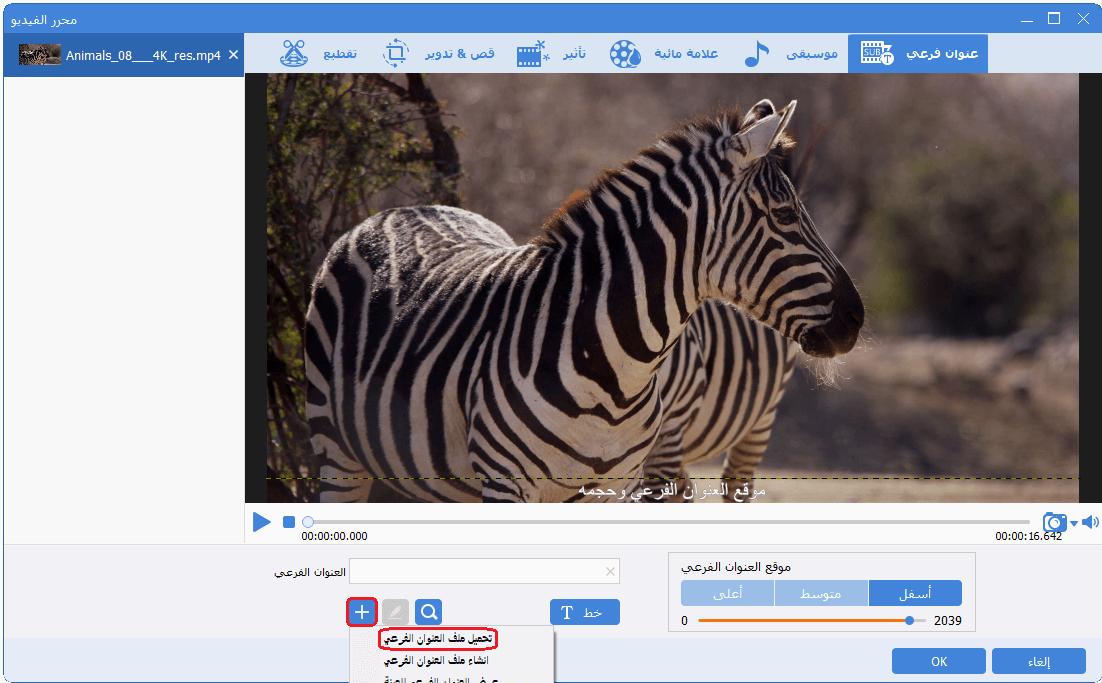1102x683 pixels.
Task: Choose انشاء ملف العنوان الفرعي menu item
Action: [x=436, y=661]
